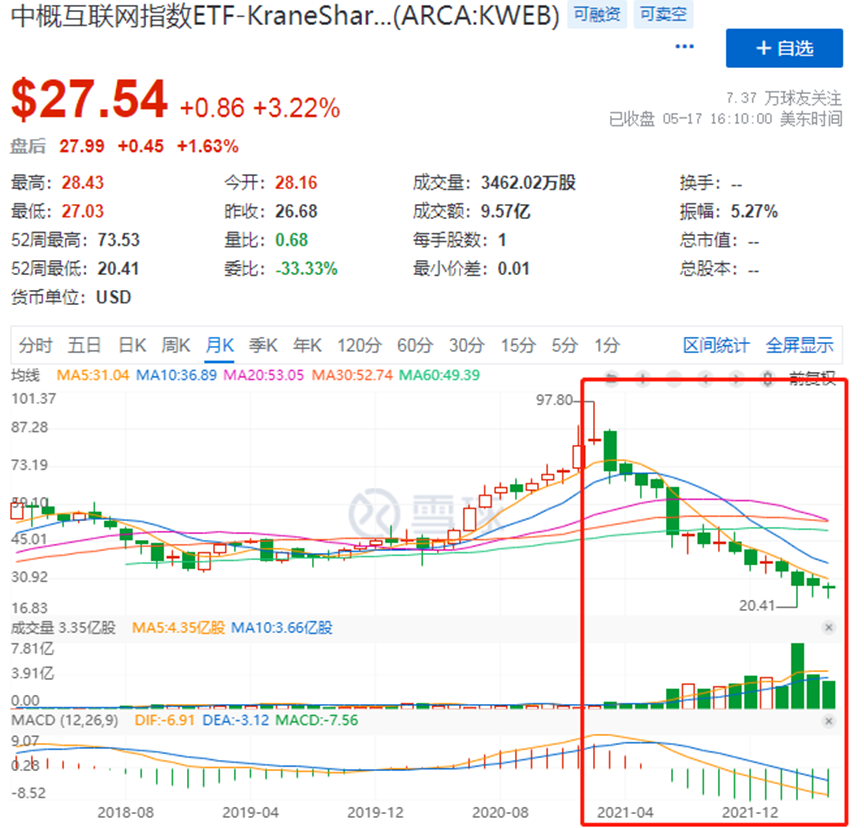The image size is (864, 828).
Task: Open the 前复权 adjustment dropdown
Action: click(x=812, y=378)
